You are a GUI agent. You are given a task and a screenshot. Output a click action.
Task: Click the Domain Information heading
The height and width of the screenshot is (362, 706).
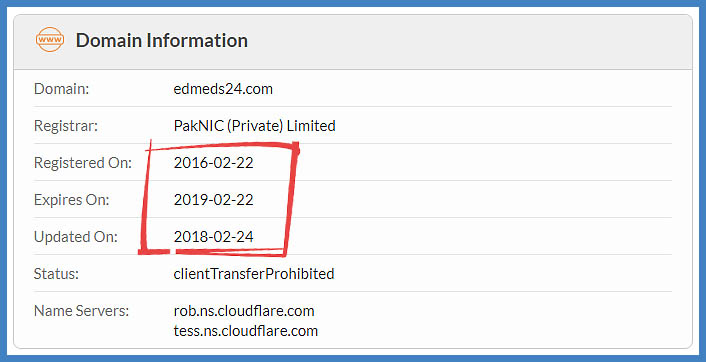click(162, 41)
